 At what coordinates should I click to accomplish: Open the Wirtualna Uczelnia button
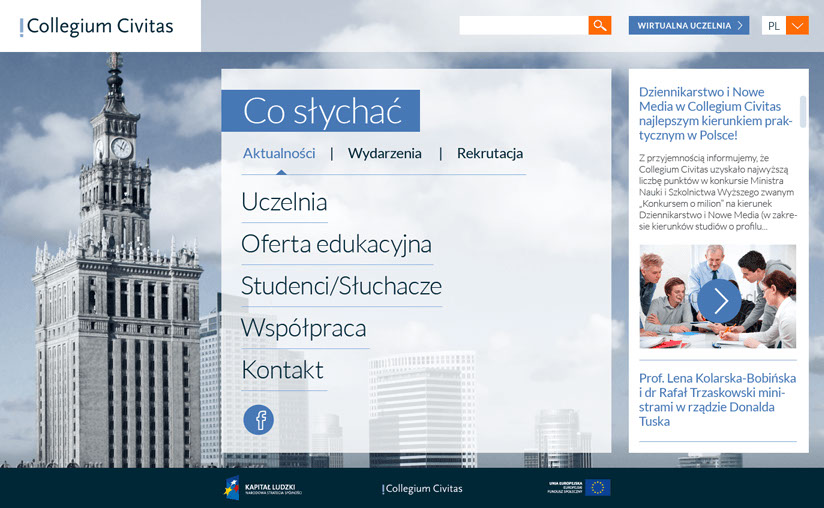(689, 25)
